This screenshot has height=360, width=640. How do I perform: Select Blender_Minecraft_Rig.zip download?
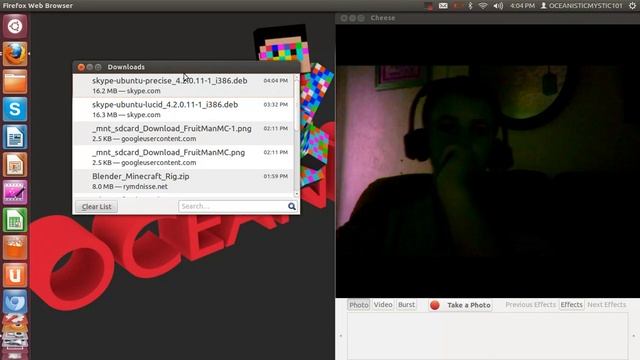click(x=183, y=181)
